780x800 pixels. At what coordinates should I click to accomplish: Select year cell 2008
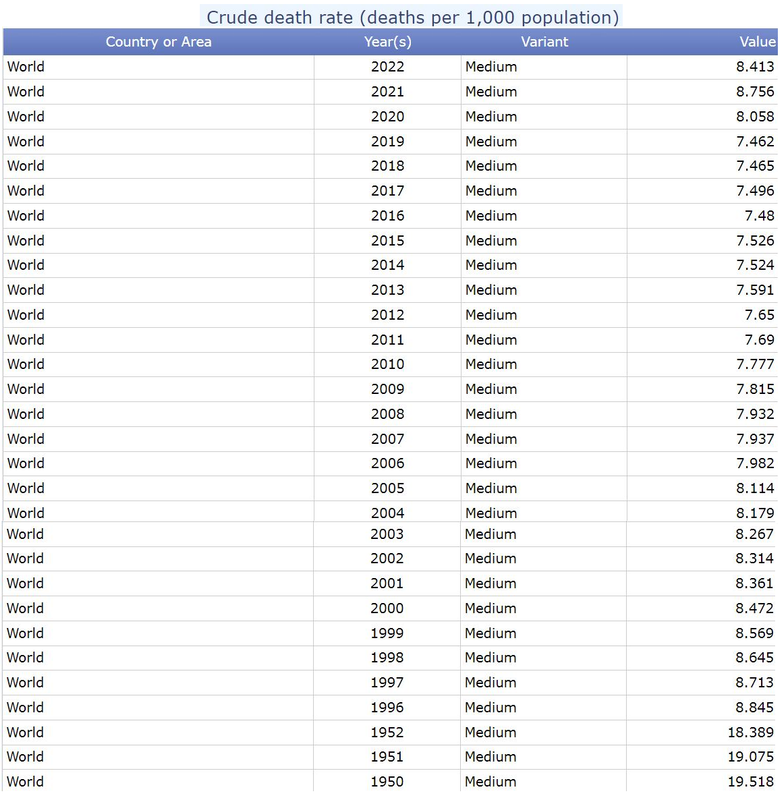coord(388,414)
